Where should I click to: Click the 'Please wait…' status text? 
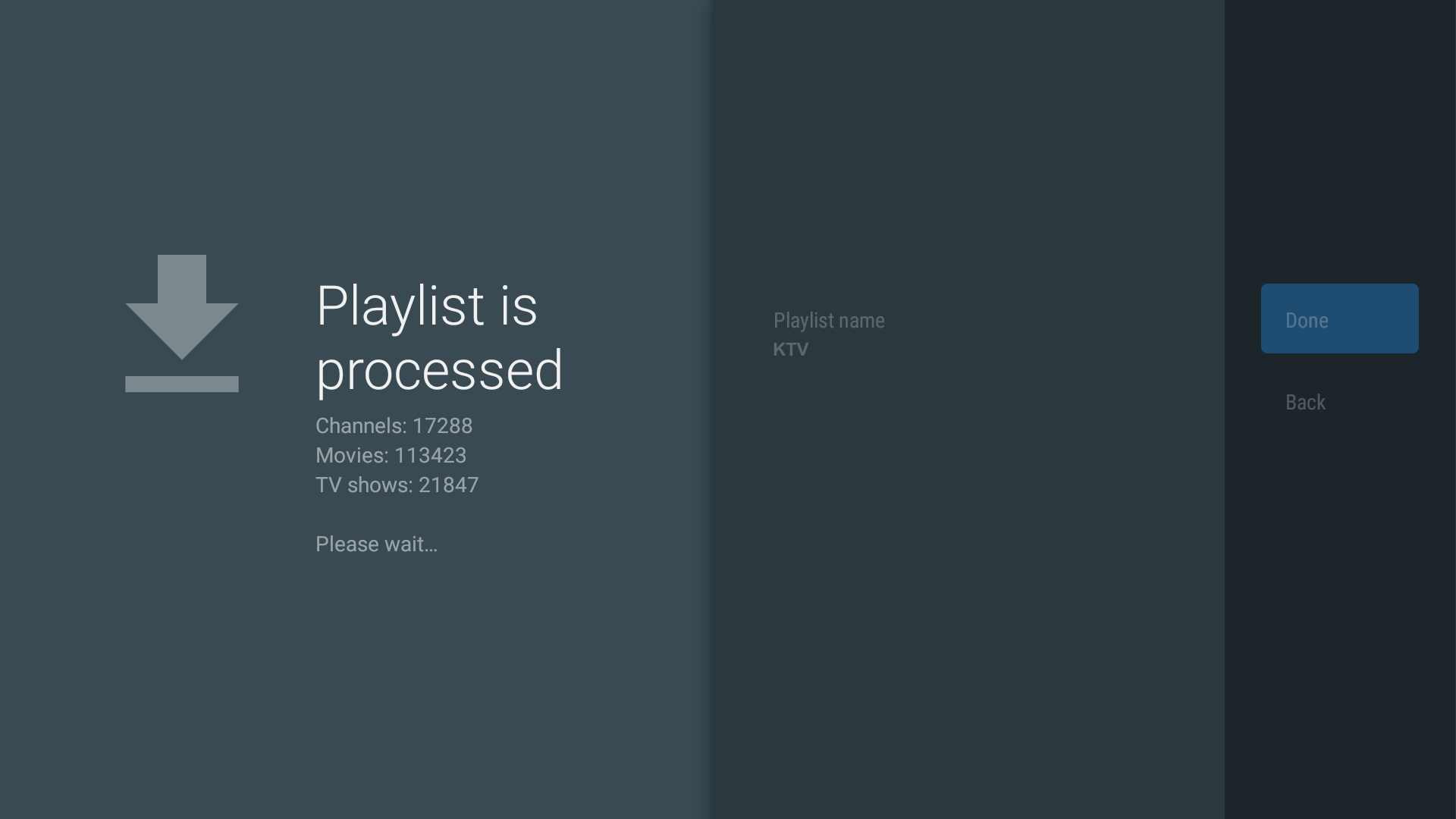pyautogui.click(x=376, y=544)
